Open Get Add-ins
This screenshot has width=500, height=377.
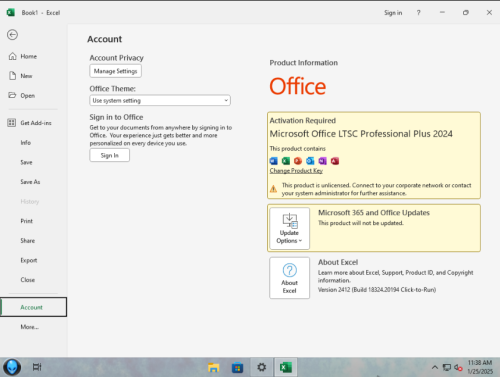pyautogui.click(x=36, y=123)
